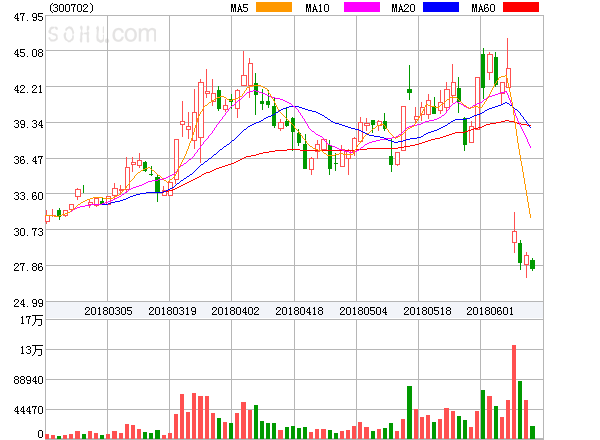Viewport: 600px width, 440px height.
Task: Click the tallest green volume bar in mid-May
Action: 409,412
